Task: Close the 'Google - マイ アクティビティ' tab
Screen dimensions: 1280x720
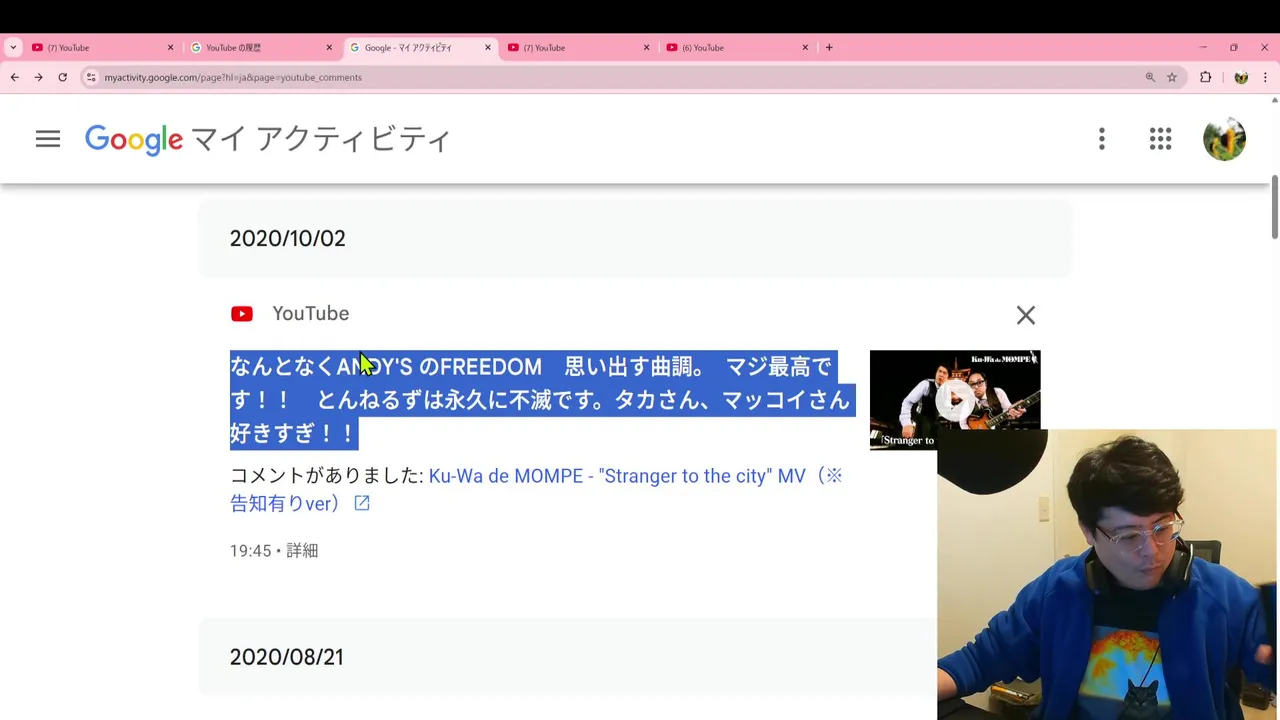Action: pyautogui.click(x=488, y=47)
